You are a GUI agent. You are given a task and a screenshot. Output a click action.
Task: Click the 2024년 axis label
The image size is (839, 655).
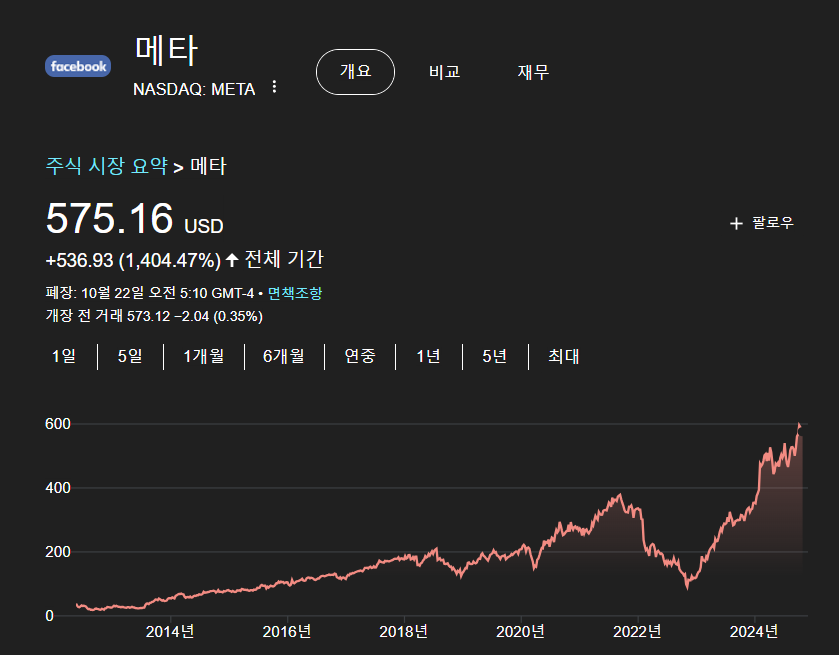click(x=754, y=632)
